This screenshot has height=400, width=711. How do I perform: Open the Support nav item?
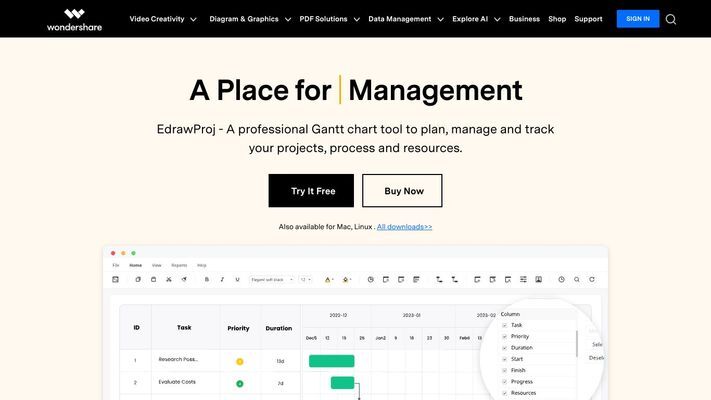[588, 19]
